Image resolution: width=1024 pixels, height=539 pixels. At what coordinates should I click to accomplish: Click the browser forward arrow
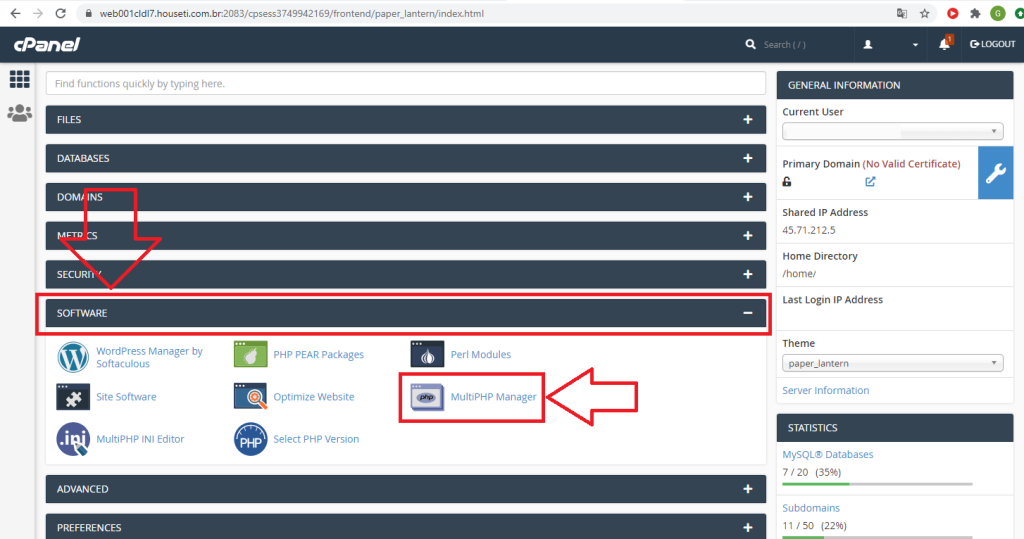pos(38,13)
